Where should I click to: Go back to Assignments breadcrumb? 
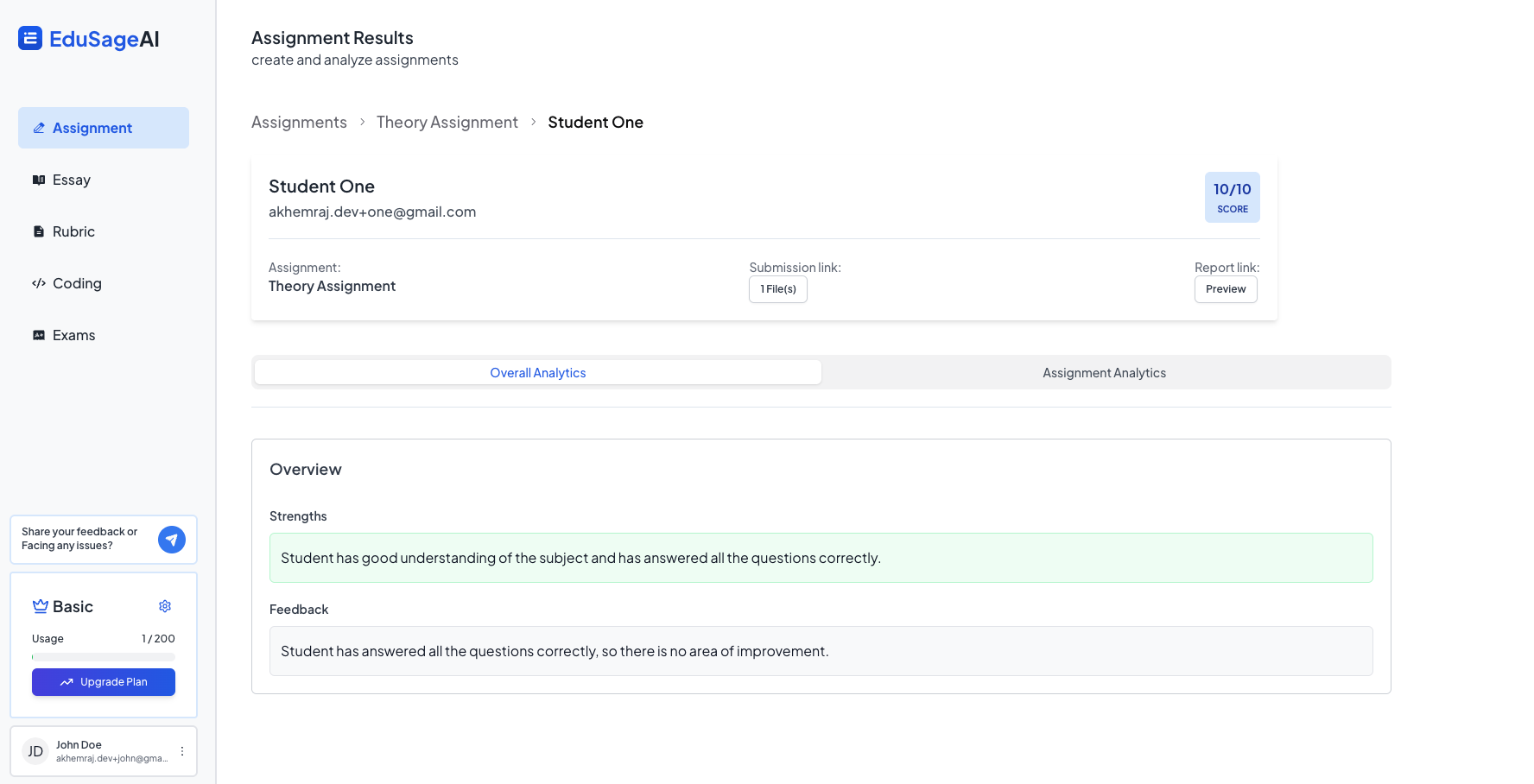tap(299, 123)
